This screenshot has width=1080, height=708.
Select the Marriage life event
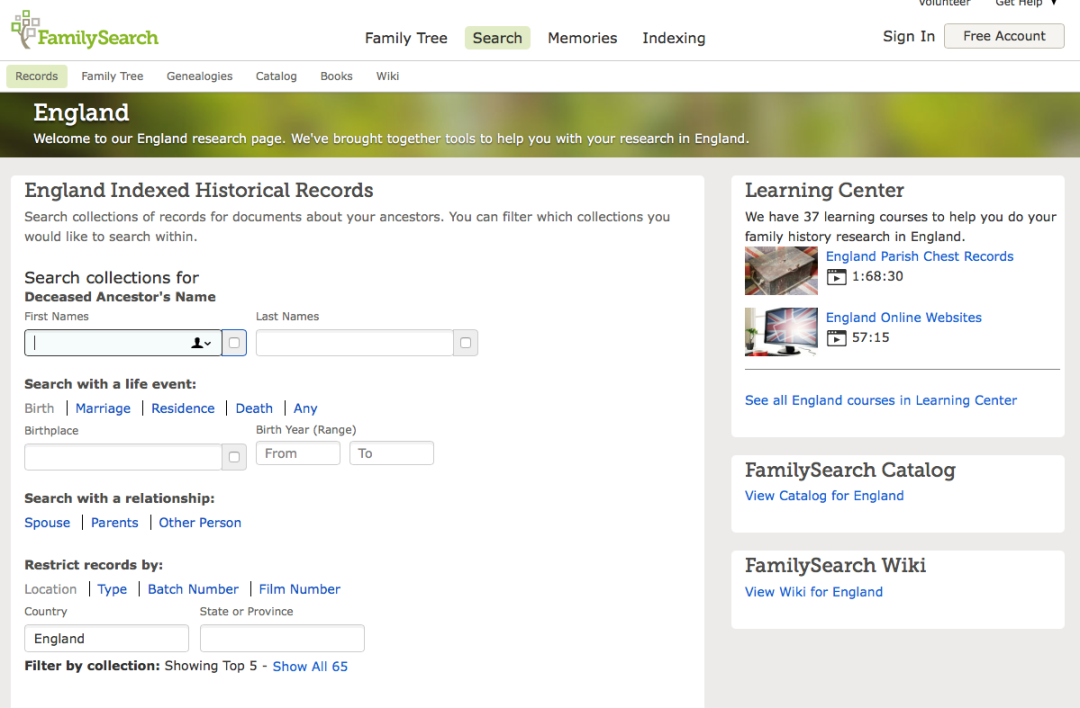click(103, 408)
